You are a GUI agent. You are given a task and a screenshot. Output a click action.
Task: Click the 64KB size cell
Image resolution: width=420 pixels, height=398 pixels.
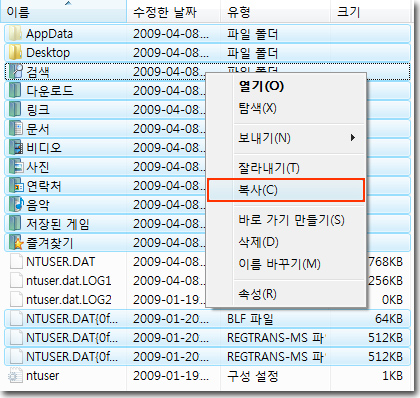(x=389, y=319)
